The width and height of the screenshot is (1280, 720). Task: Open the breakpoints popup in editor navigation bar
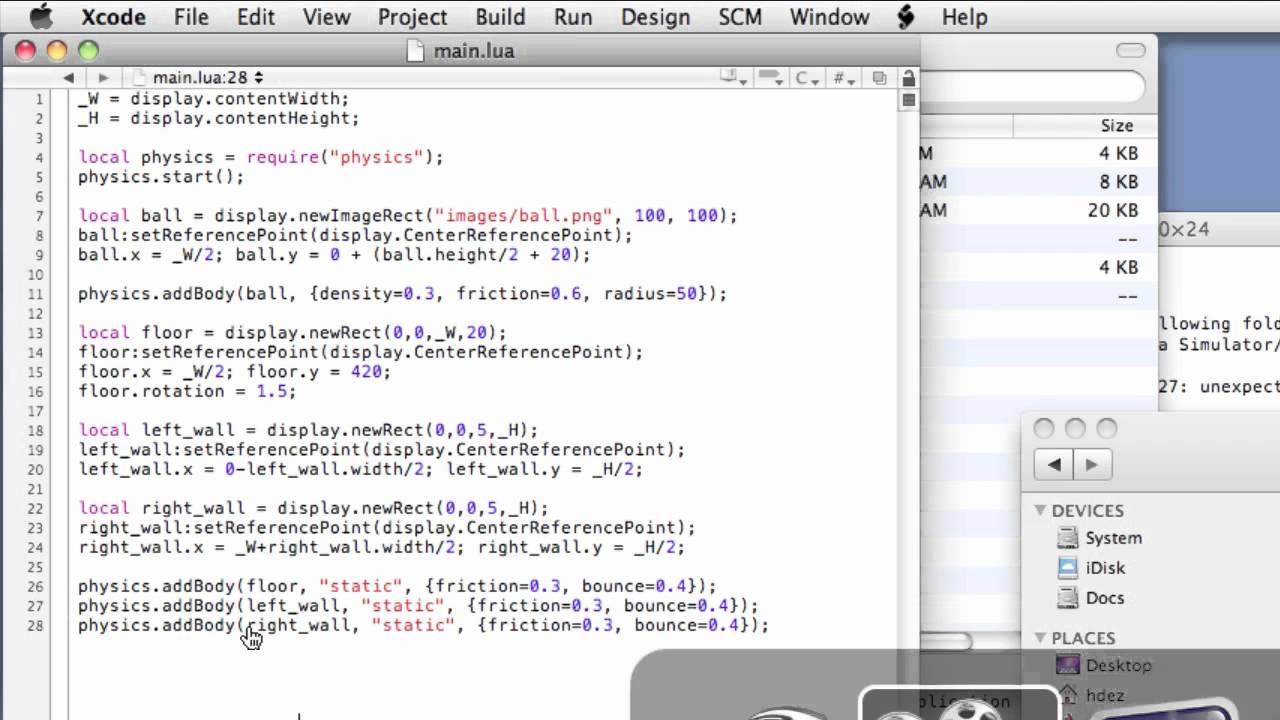point(769,78)
